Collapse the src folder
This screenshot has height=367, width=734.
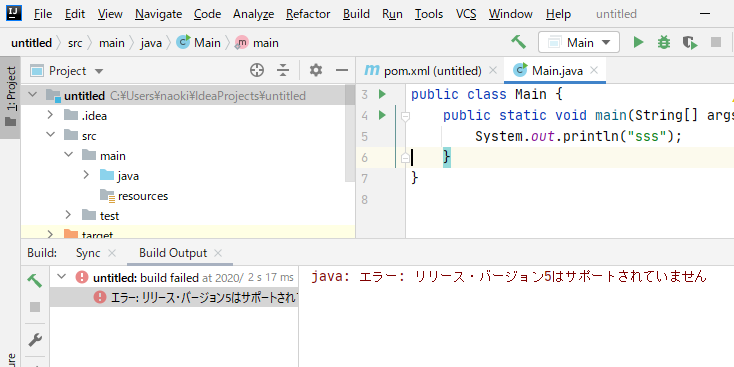point(50,135)
